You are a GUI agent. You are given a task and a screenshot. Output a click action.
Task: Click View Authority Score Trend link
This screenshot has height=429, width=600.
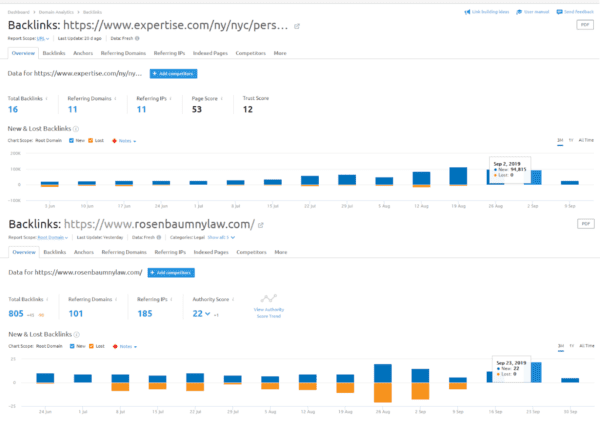269,313
